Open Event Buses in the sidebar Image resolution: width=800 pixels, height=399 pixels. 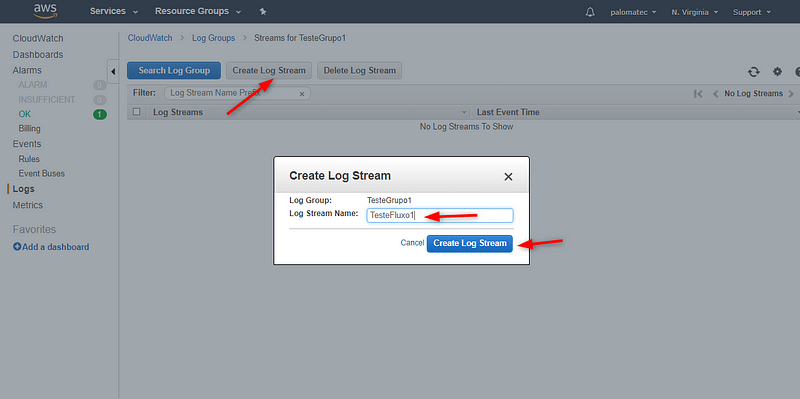(x=42, y=173)
